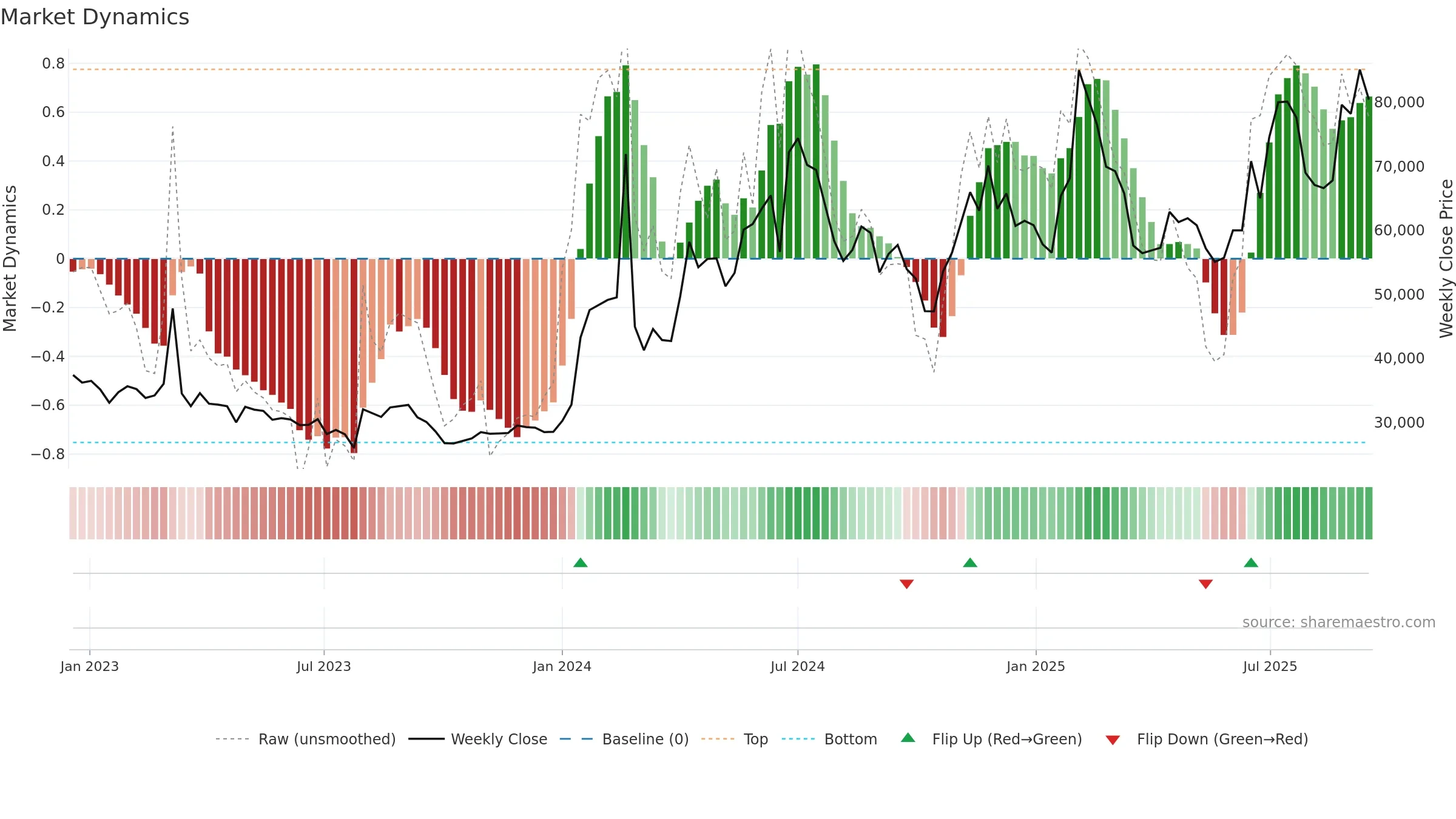
Task: Click the green triangle icon in legend
Action: click(x=908, y=738)
